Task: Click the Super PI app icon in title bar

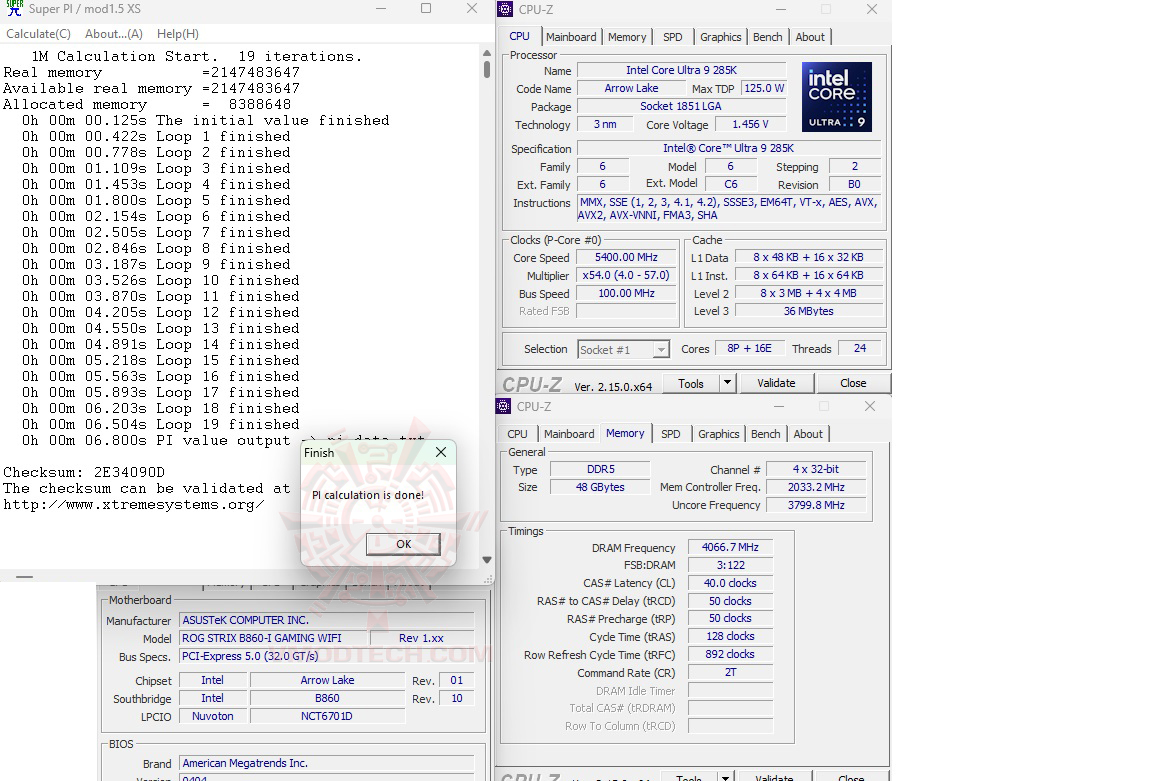Action: 14,9
